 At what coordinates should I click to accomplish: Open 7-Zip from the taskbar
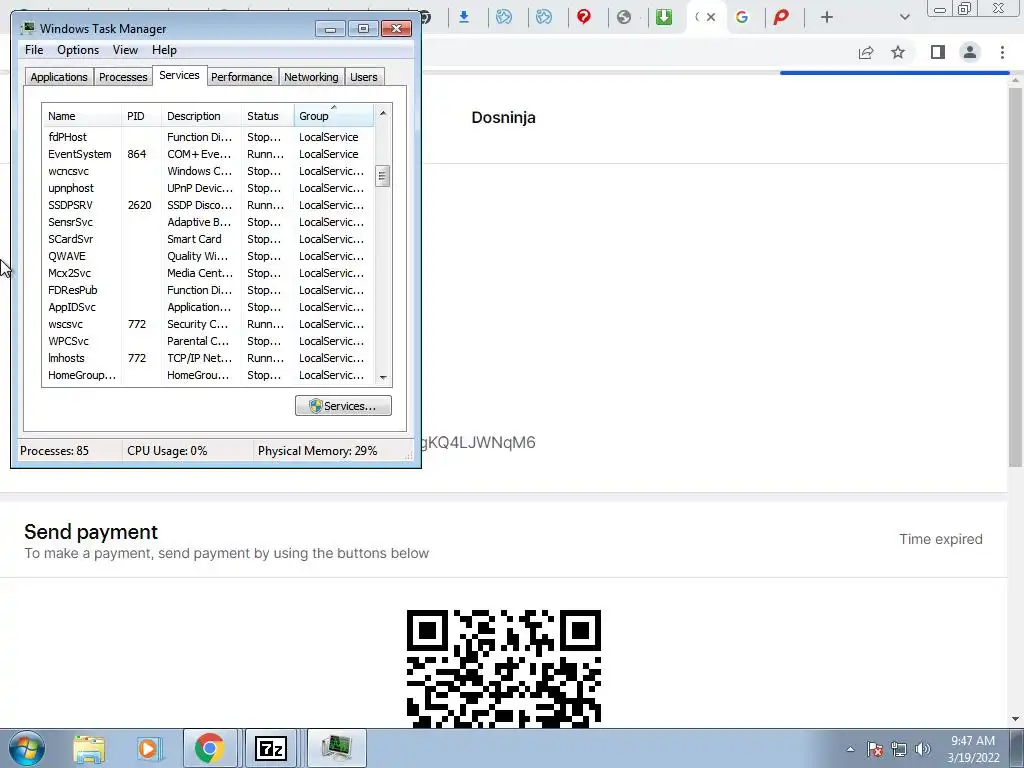[x=270, y=748]
